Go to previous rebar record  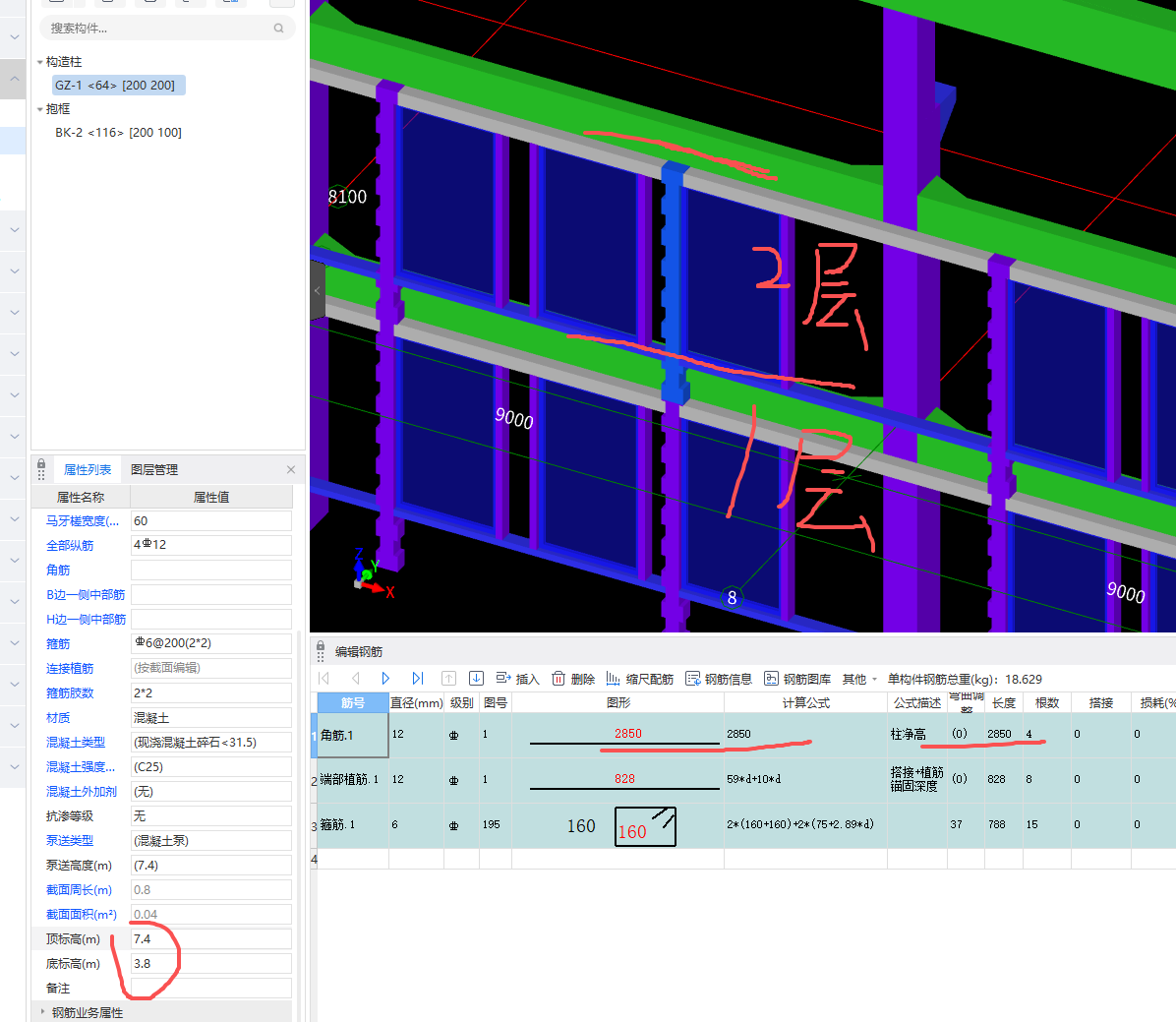tap(356, 679)
